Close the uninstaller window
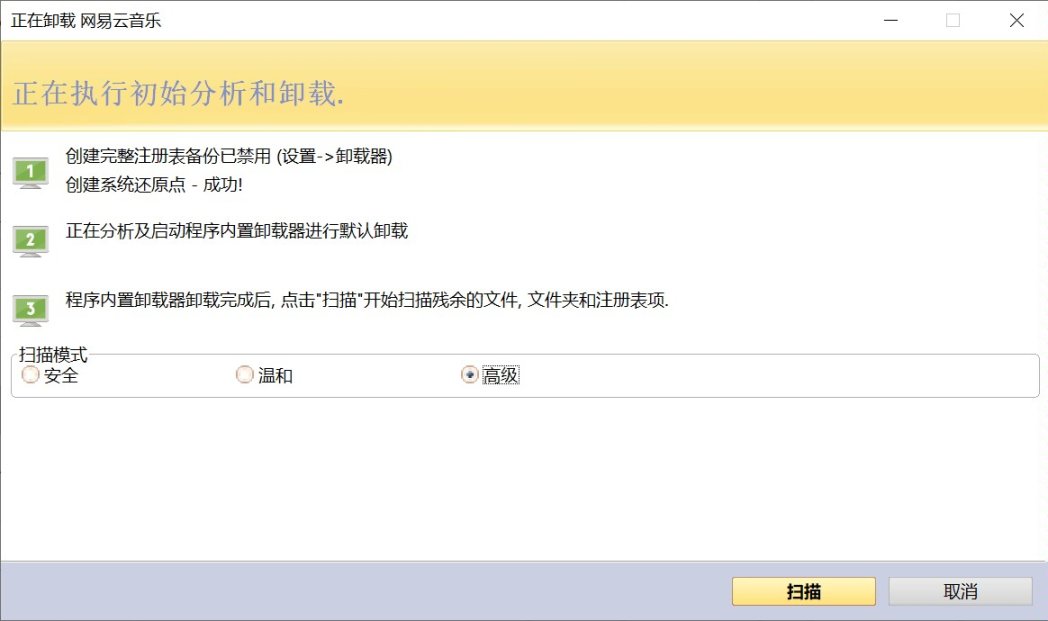Viewport: 1048px width, 621px height. point(1017,21)
